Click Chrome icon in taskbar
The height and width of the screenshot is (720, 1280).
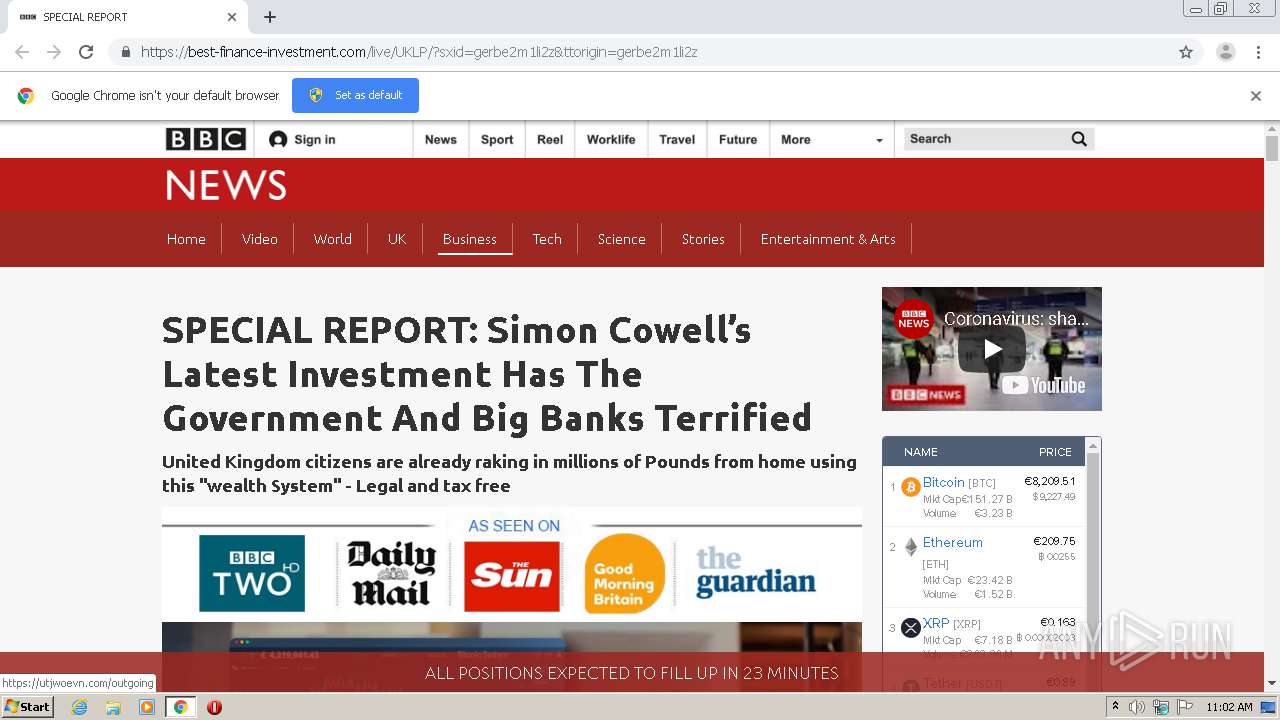180,707
